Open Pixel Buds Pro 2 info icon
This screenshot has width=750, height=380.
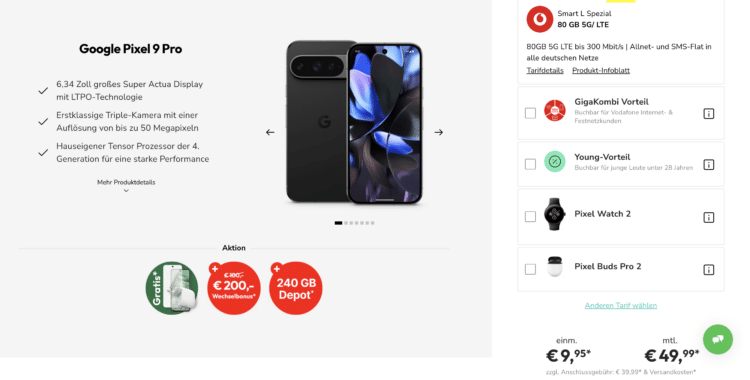(x=708, y=270)
